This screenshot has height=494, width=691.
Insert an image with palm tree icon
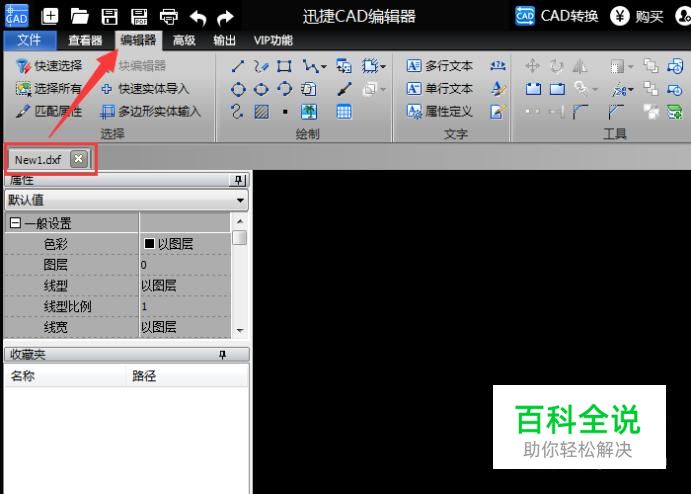[x=309, y=112]
